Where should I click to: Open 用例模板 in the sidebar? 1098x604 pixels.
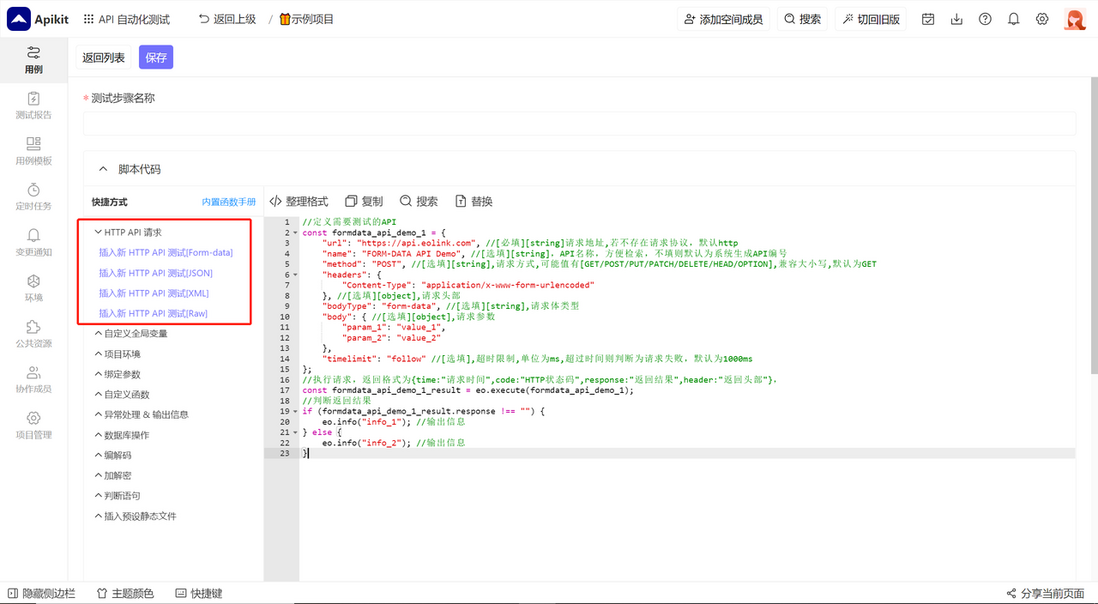tap(34, 151)
